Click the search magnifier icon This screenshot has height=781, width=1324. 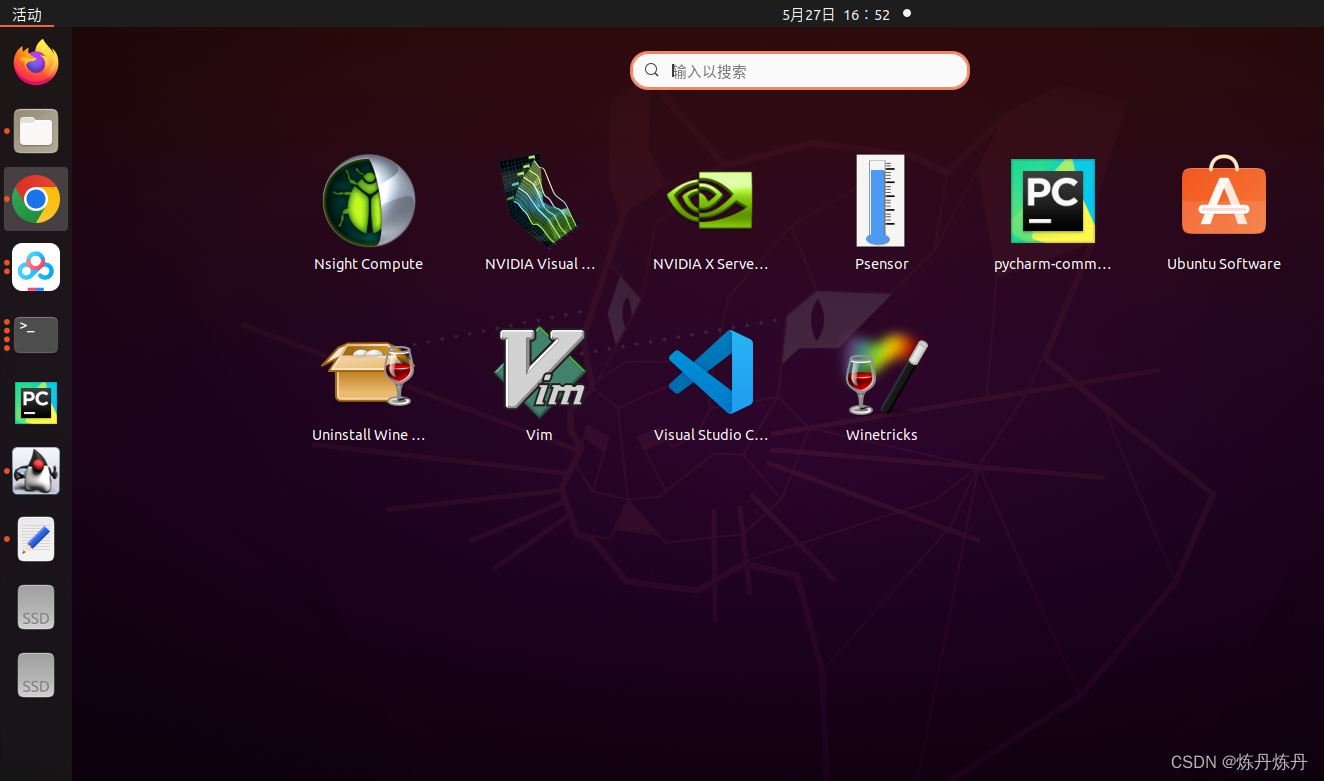pyautogui.click(x=652, y=70)
